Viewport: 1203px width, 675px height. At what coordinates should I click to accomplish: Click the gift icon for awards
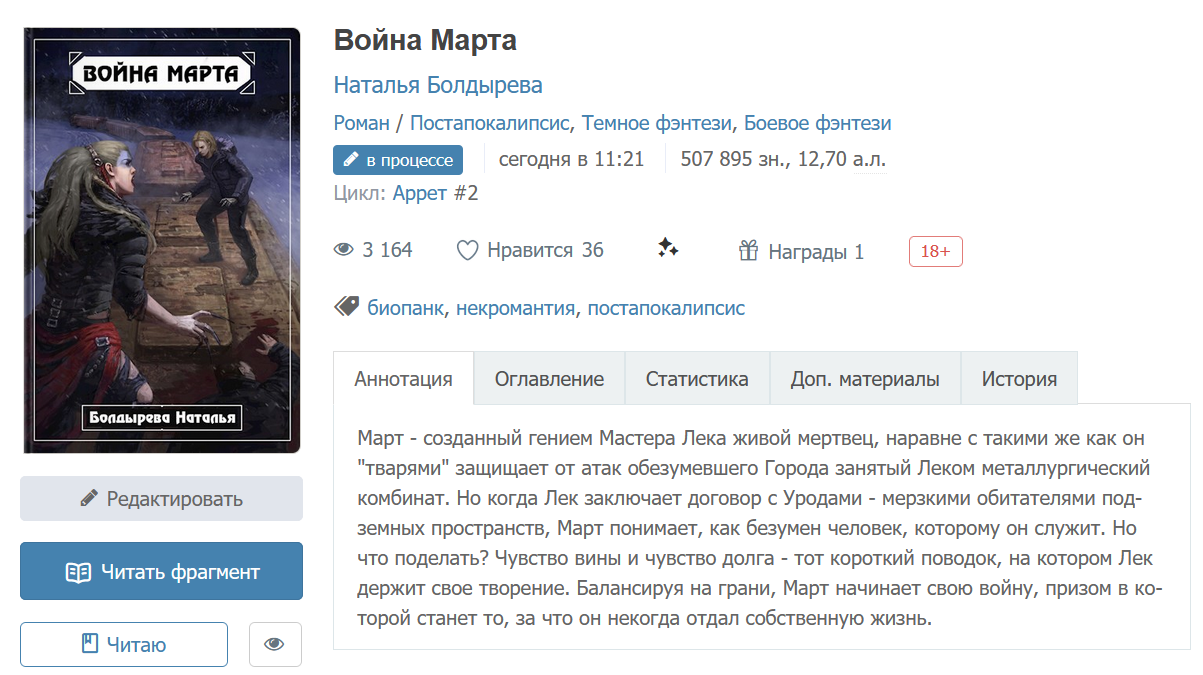(749, 251)
